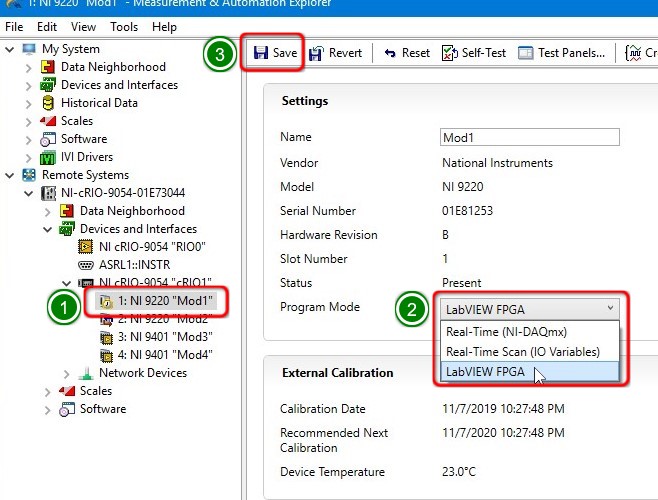Click in the Name field containing Mod1
658x500 pixels.
point(530,137)
